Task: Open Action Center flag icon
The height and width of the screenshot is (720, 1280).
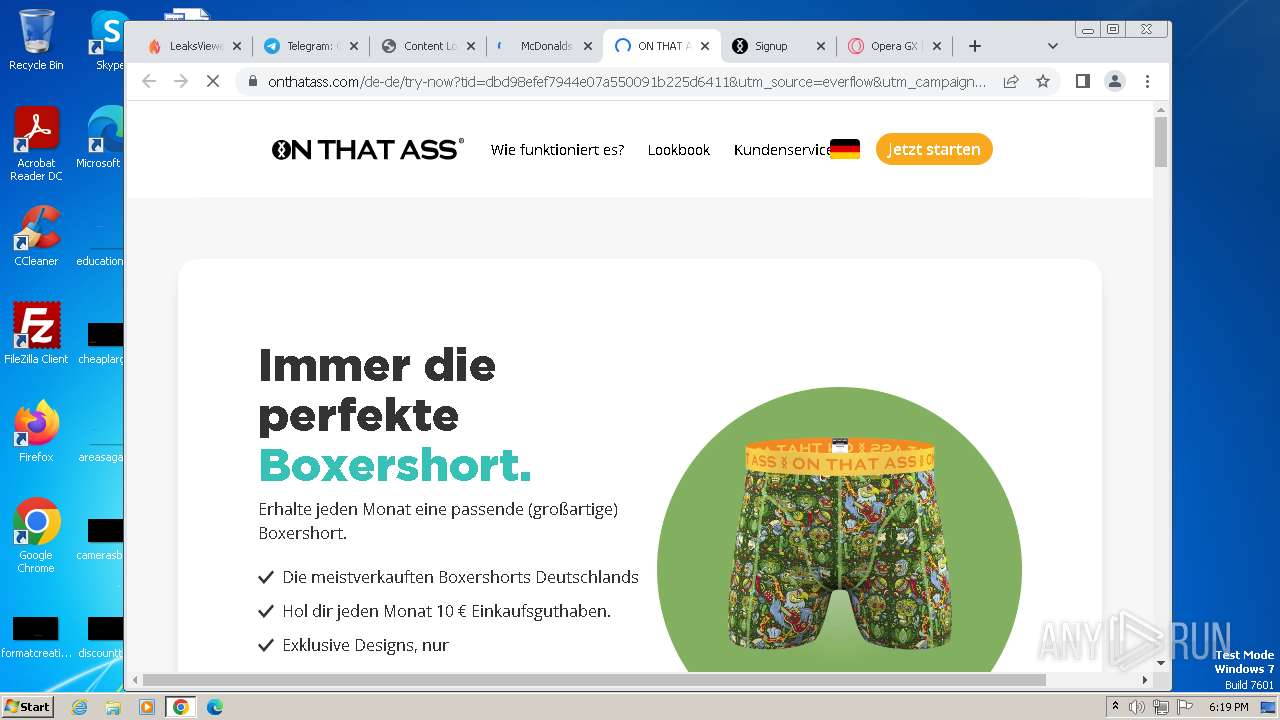Action: click(1183, 707)
